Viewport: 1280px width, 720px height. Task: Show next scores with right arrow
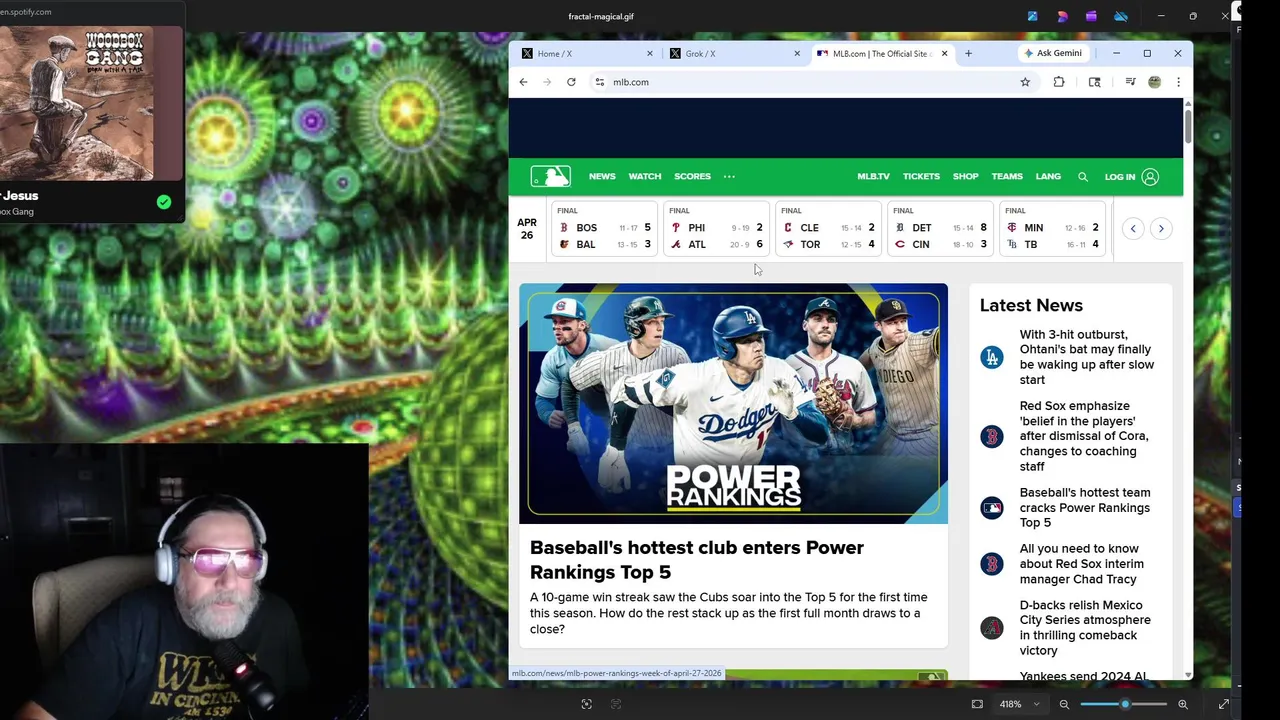(1161, 229)
